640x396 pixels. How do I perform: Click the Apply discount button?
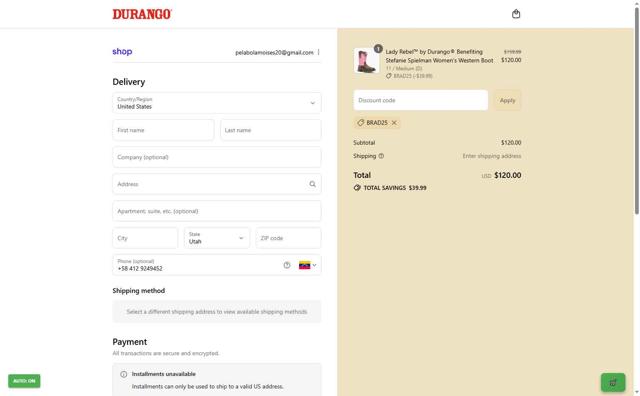(507, 100)
